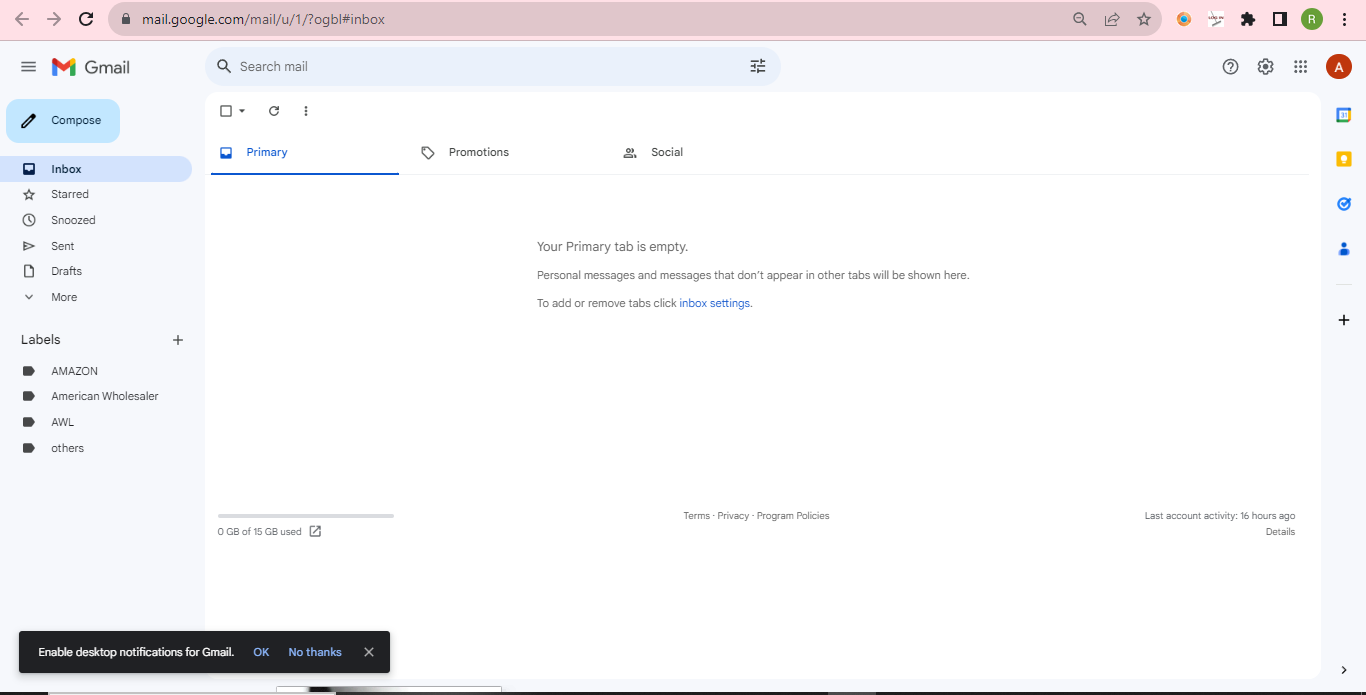Open search options filter icon

[x=758, y=66]
